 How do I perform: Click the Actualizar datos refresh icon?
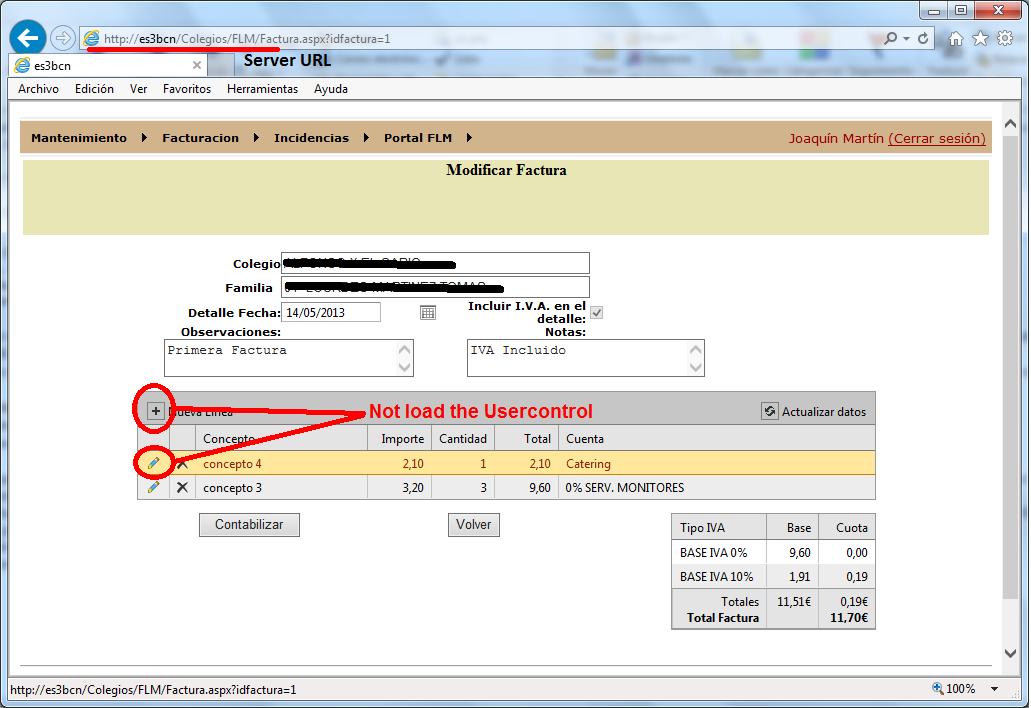(769, 411)
